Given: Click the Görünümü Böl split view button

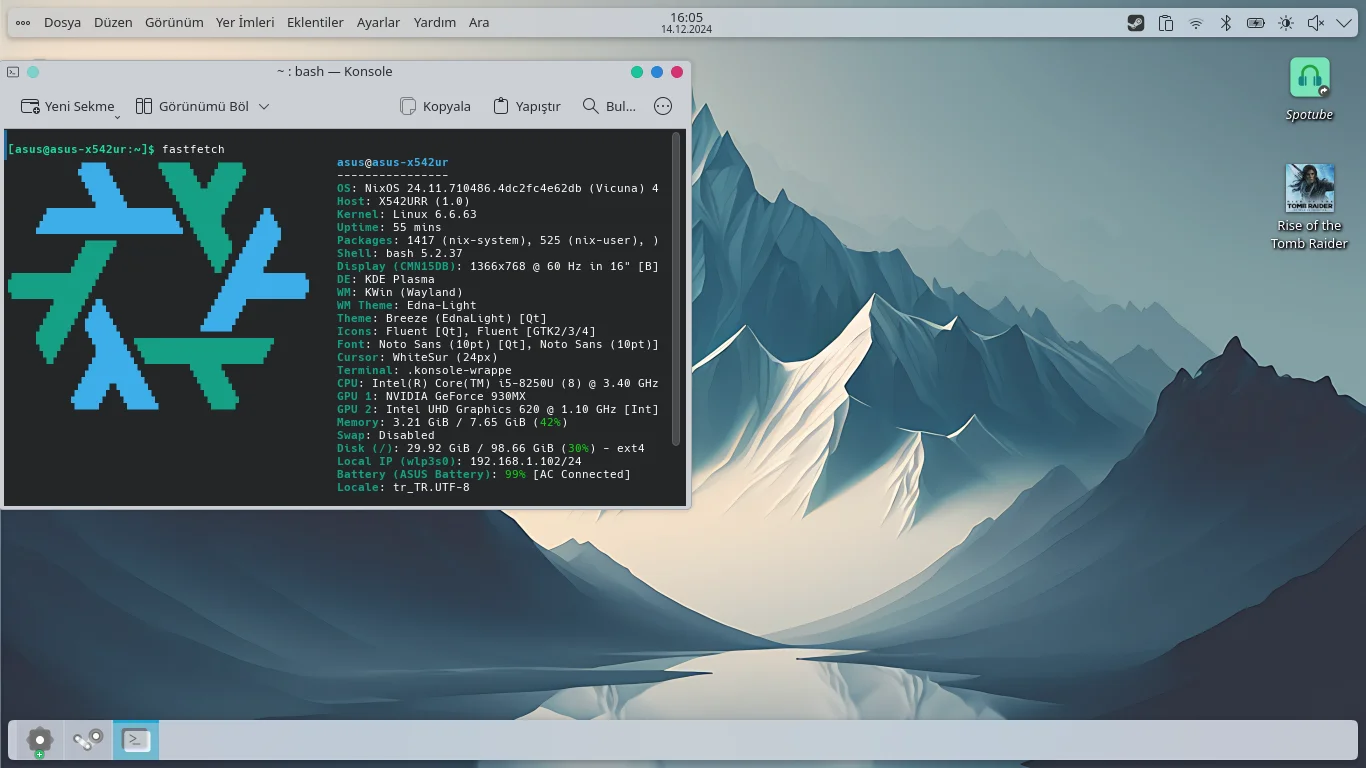Looking at the screenshot, I should 192,106.
